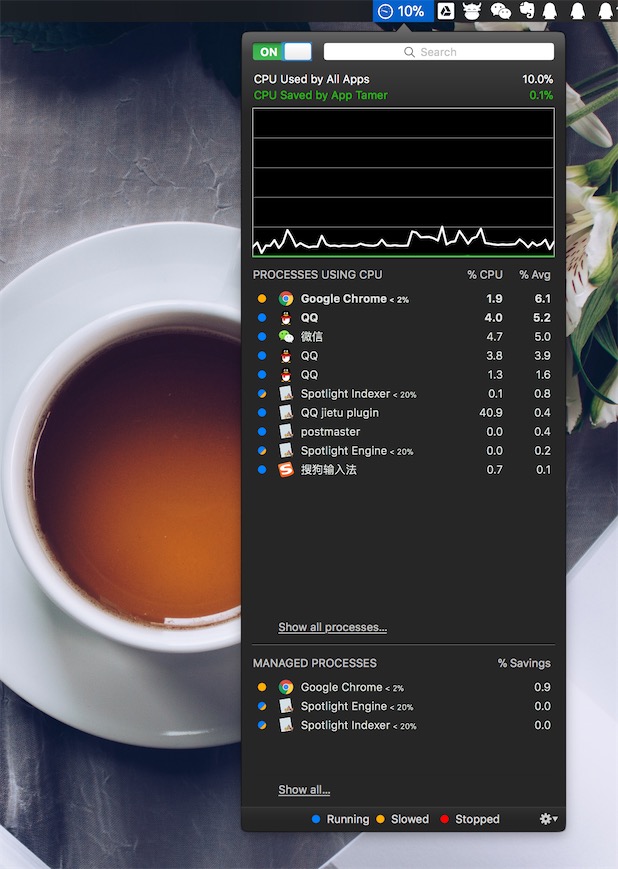This screenshot has width=618, height=869.
Task: Click half-orange status dot of Spotlight Indexer in CPU list
Action: [x=262, y=393]
